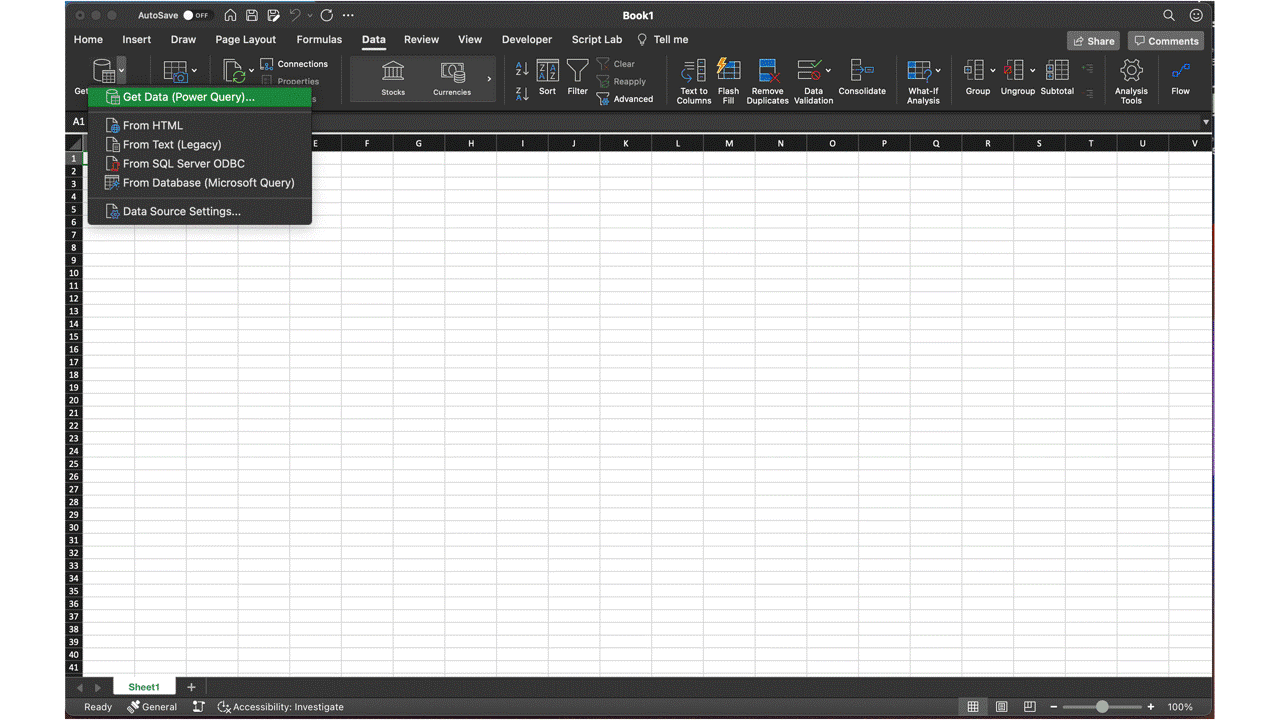Click the Comments button
This screenshot has height=720, width=1280.
[1165, 40]
